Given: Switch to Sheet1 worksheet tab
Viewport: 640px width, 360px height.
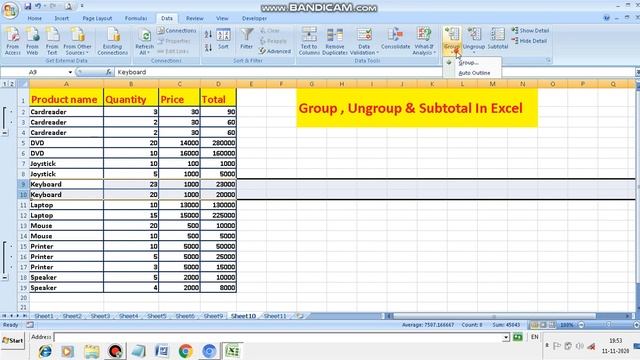Looking at the screenshot, I should (44, 316).
